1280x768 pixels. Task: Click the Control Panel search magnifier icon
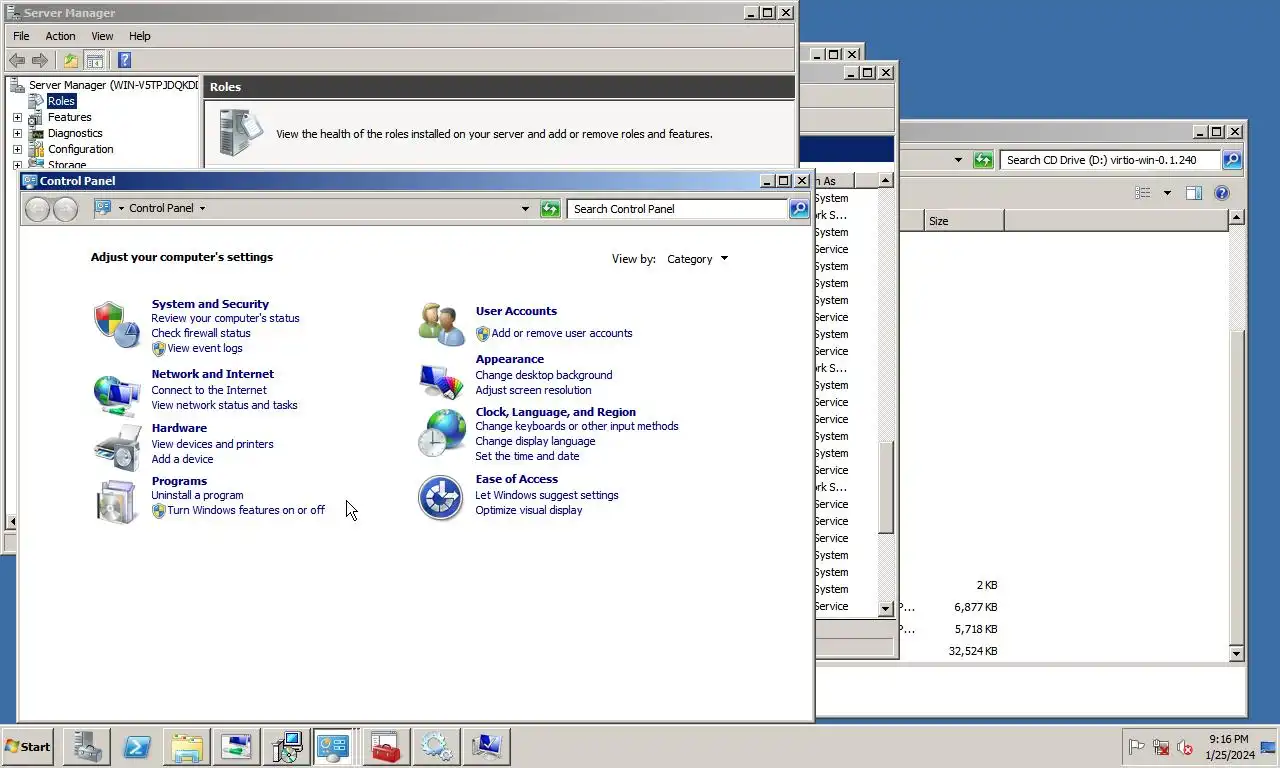[x=798, y=208]
